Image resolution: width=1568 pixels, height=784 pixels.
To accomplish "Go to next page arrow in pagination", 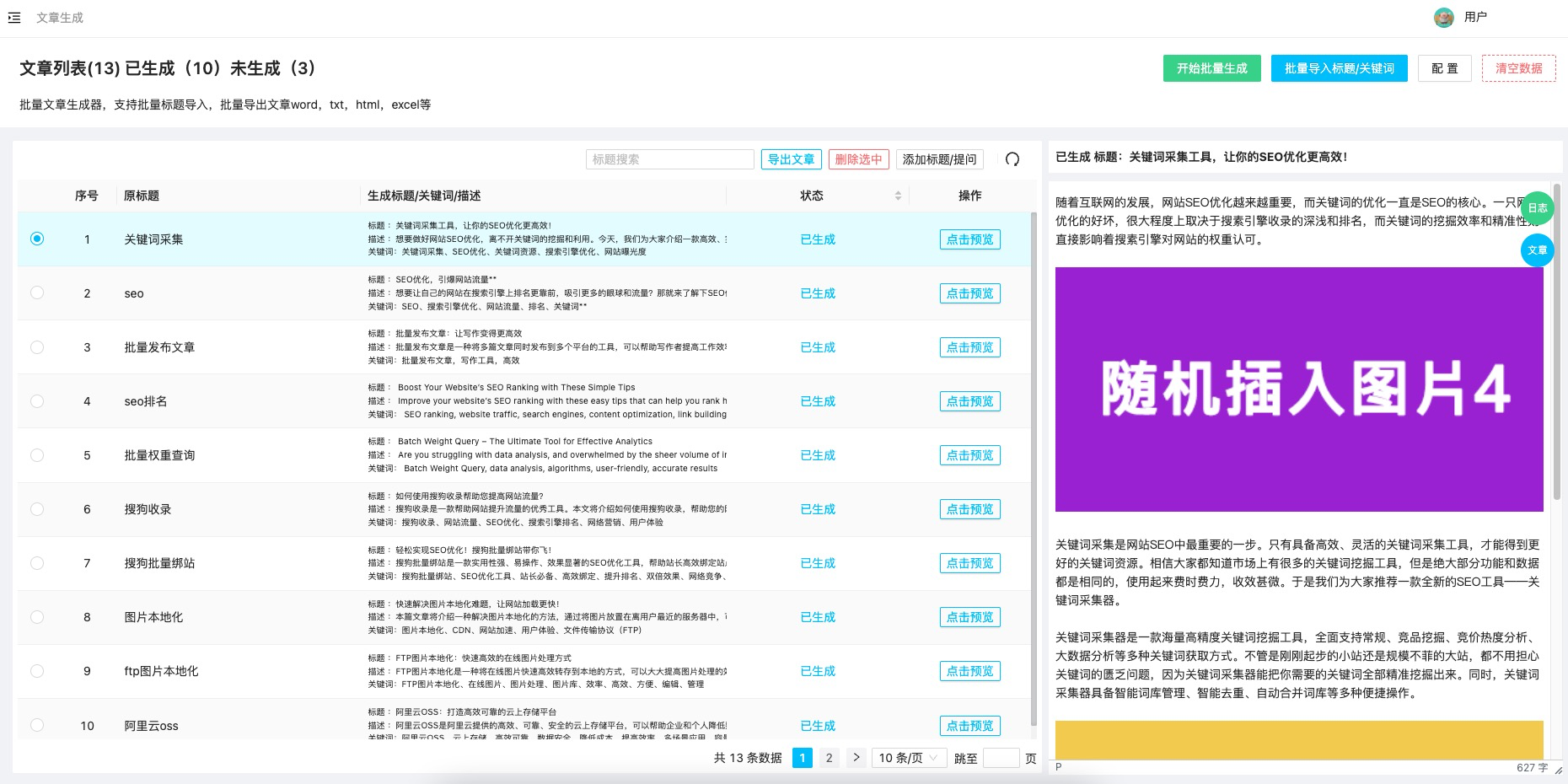I will click(x=856, y=758).
